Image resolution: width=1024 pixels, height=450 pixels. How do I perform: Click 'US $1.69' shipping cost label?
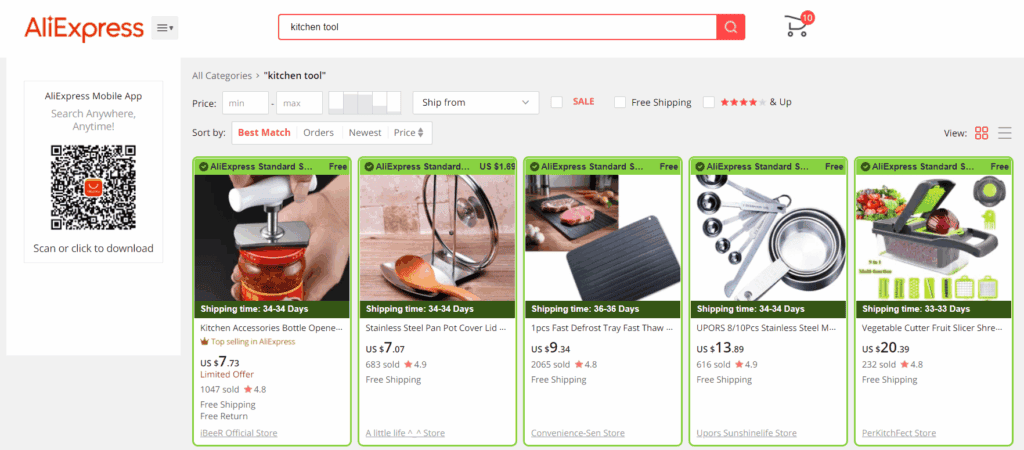(x=497, y=167)
